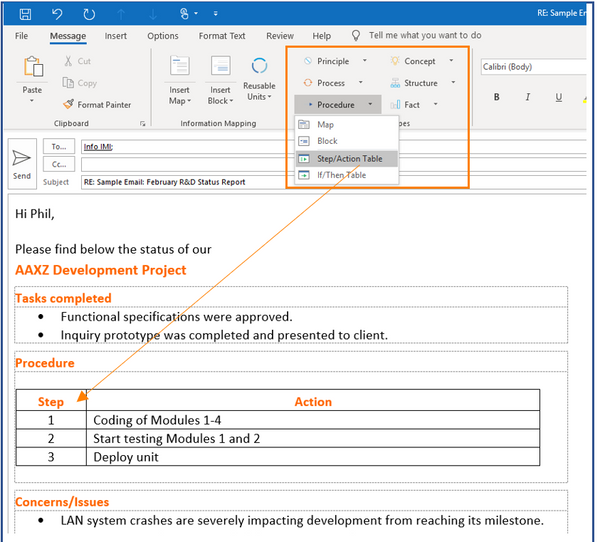Toggle bold formatting
600x542 pixels.
point(496,97)
